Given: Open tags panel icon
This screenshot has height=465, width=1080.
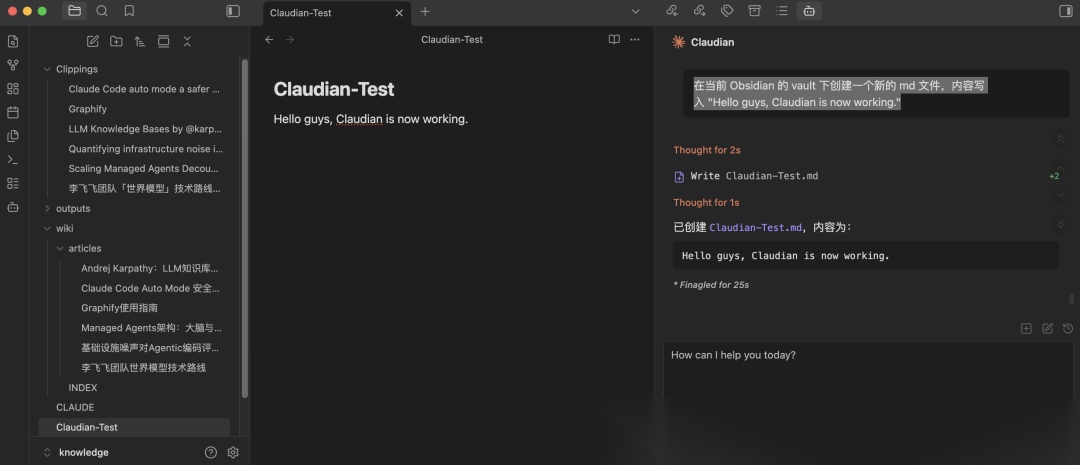Looking at the screenshot, I should pos(727,11).
